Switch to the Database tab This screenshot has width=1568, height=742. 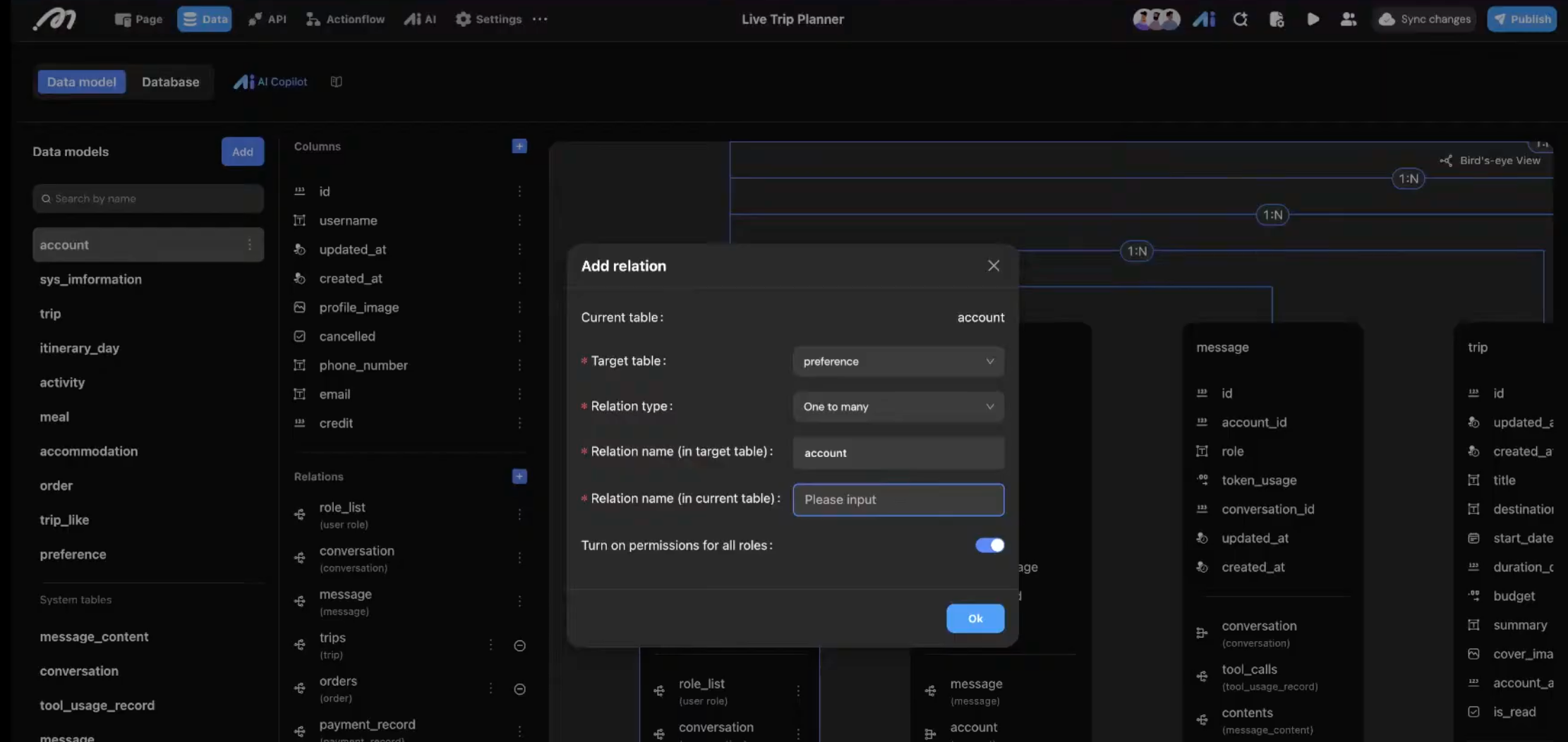(x=170, y=82)
